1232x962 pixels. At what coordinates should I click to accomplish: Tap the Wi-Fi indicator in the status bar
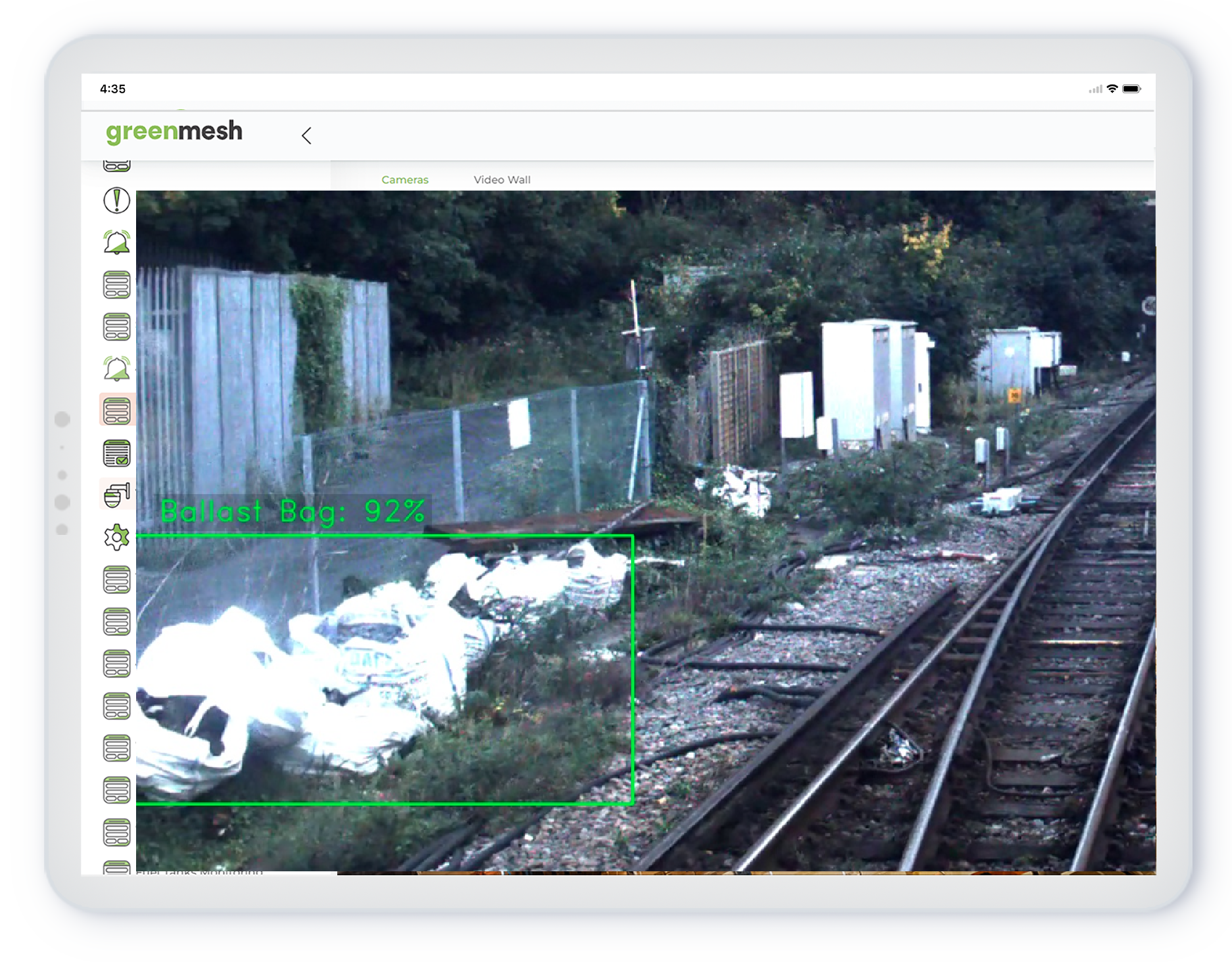pos(1112,88)
